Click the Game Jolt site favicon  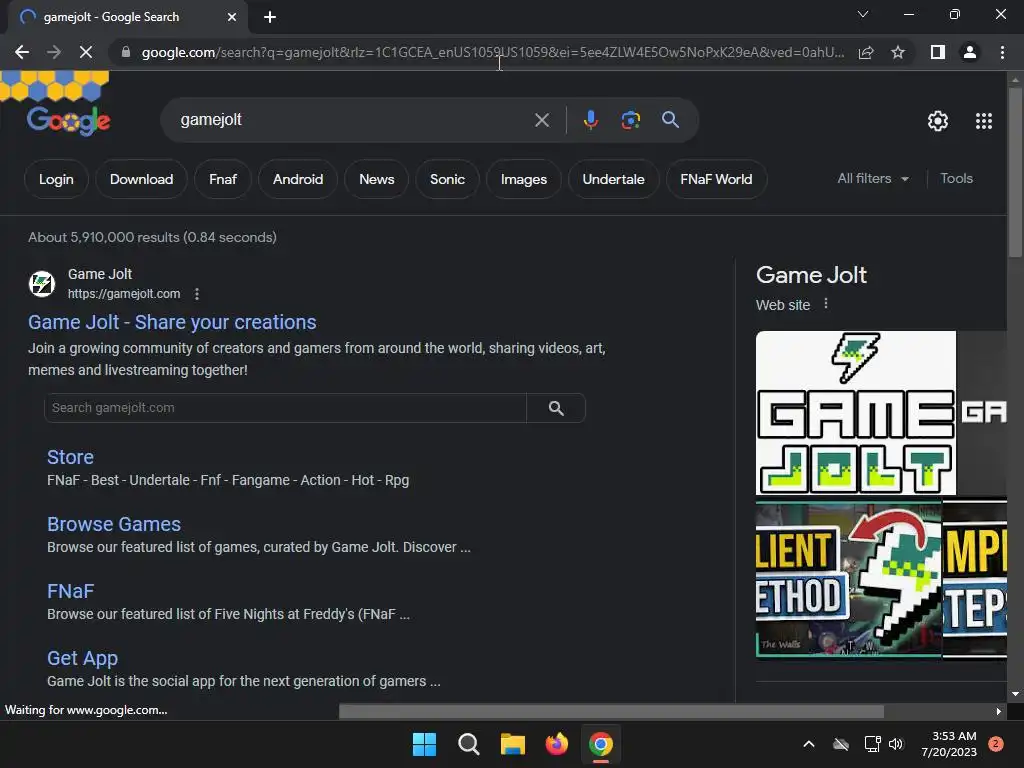coord(42,284)
